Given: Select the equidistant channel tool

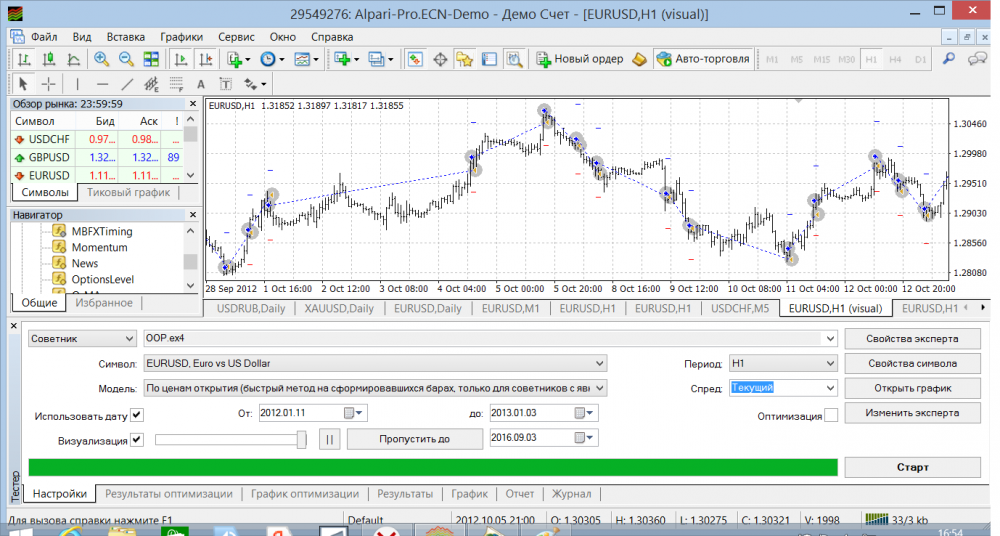Looking at the screenshot, I should tap(151, 84).
